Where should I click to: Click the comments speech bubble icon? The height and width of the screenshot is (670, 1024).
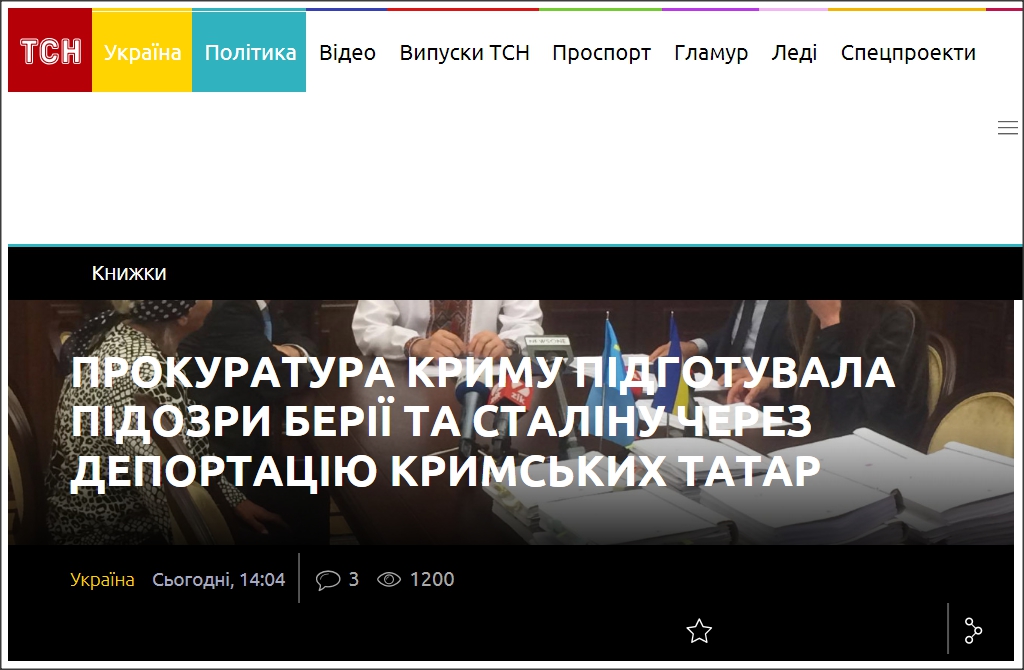click(x=327, y=579)
